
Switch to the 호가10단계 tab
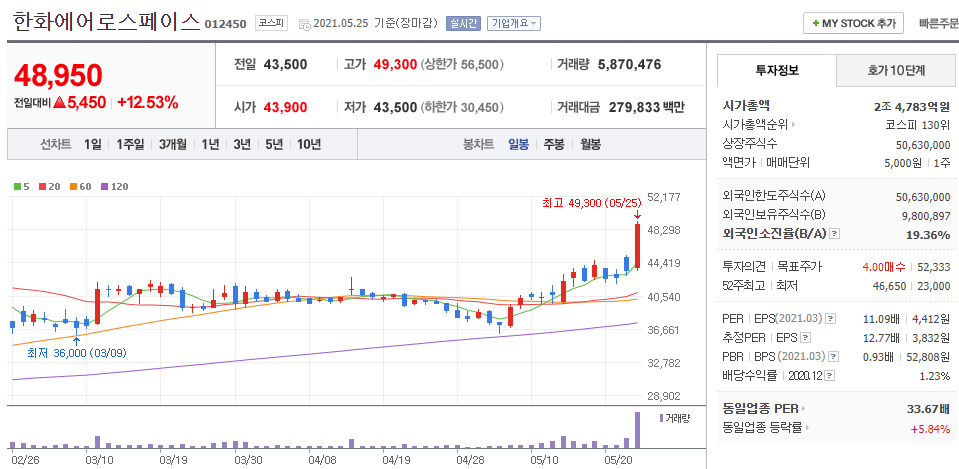(896, 70)
